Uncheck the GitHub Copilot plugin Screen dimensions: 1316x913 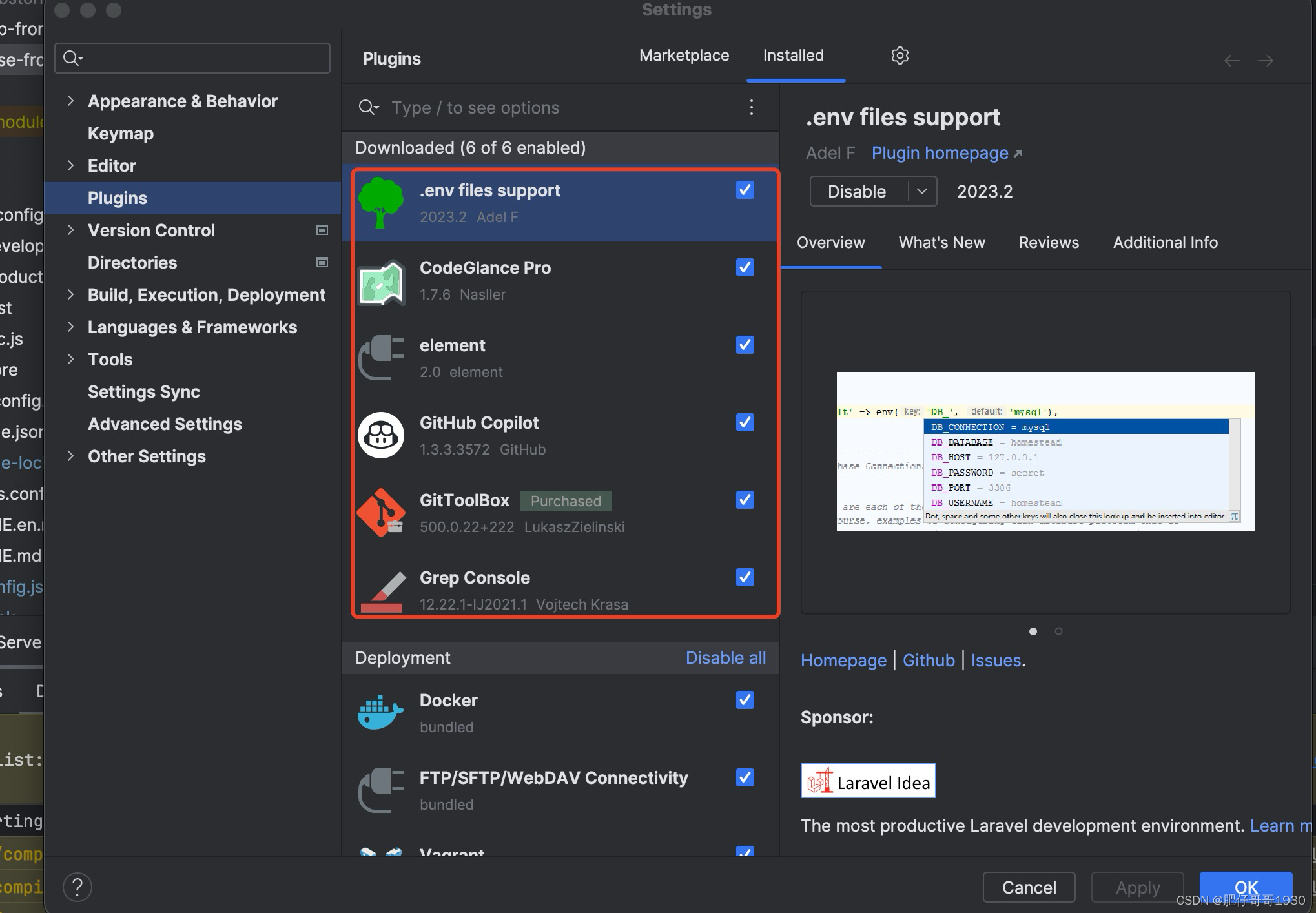(745, 422)
